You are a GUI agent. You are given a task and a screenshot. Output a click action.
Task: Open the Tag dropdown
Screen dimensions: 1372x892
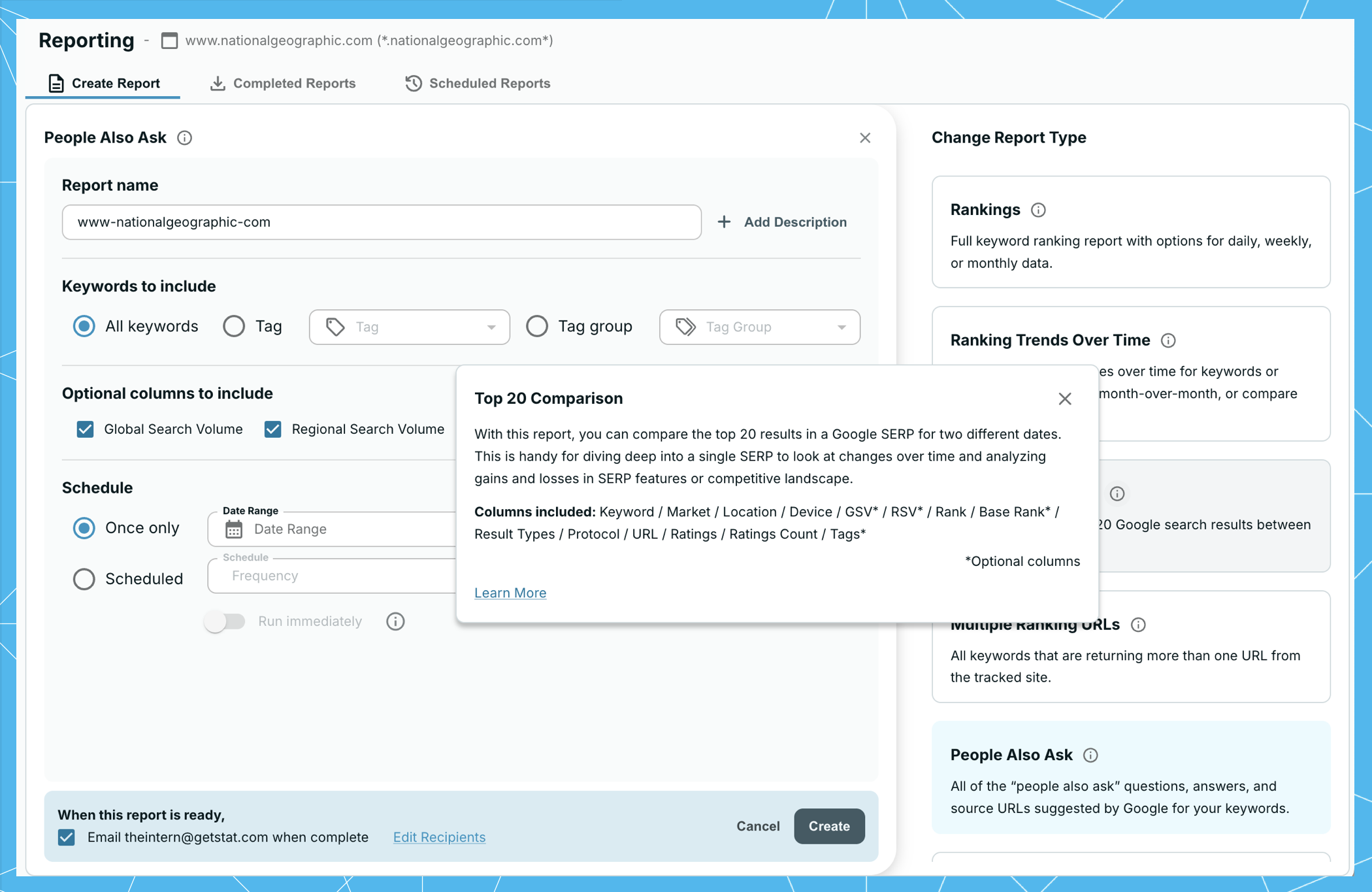tap(409, 327)
